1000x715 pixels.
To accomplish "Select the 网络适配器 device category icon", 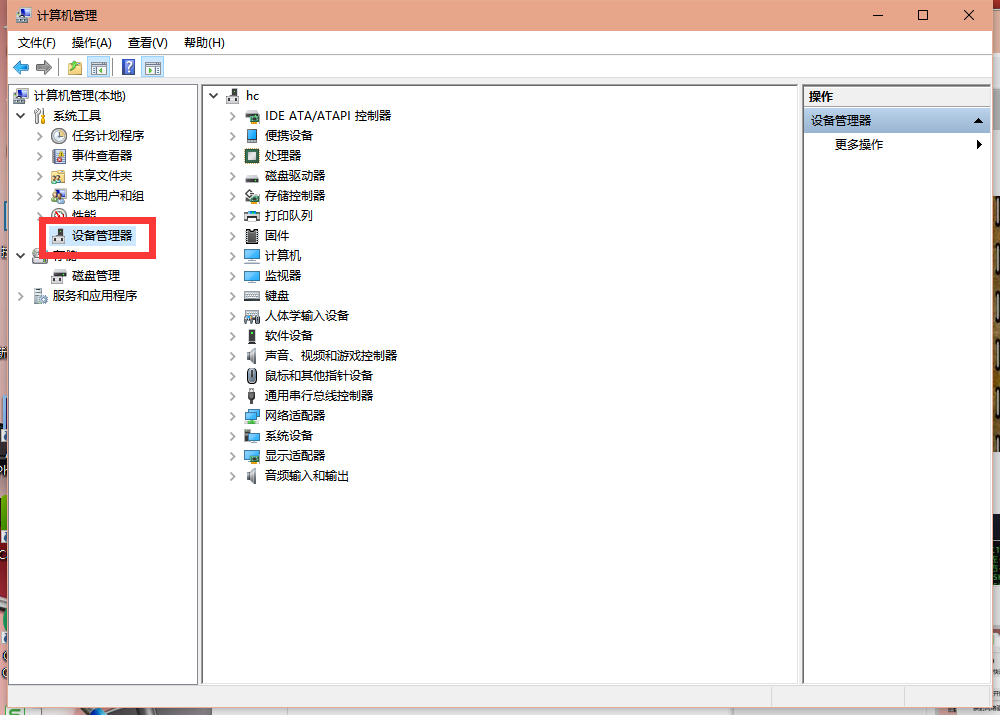I will click(252, 415).
